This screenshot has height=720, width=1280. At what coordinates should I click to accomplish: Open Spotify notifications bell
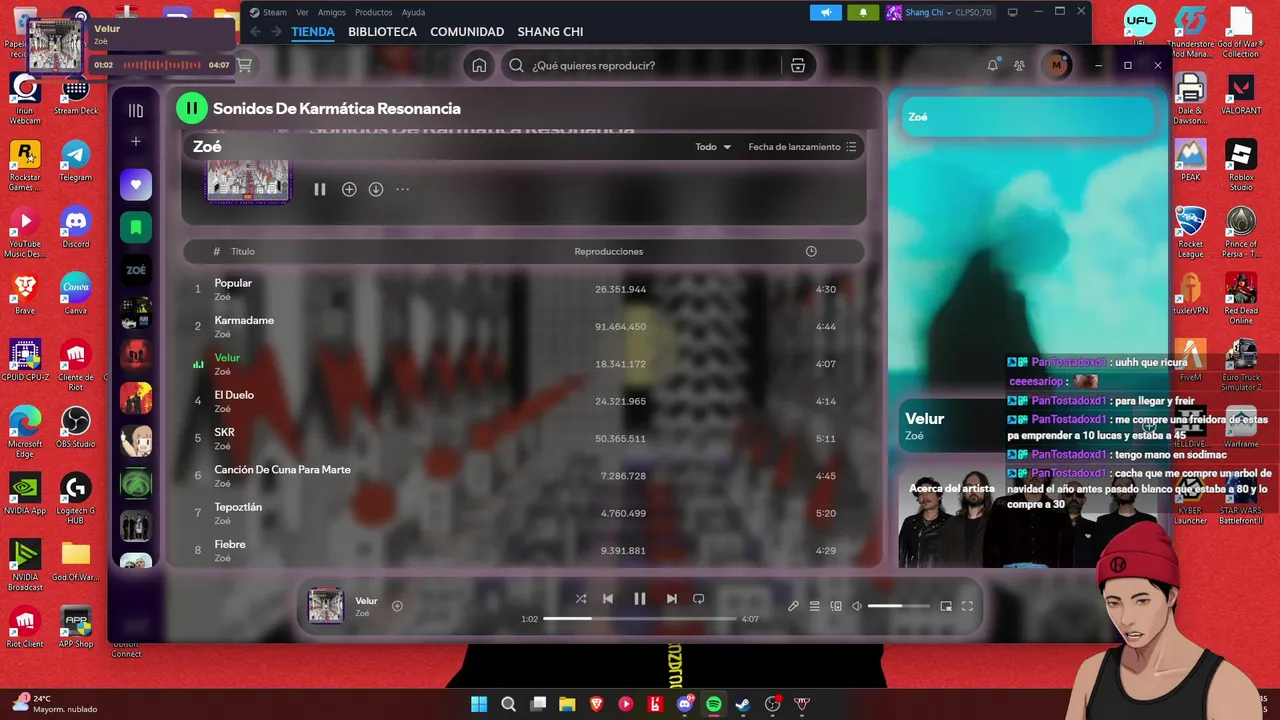pyautogui.click(x=992, y=65)
